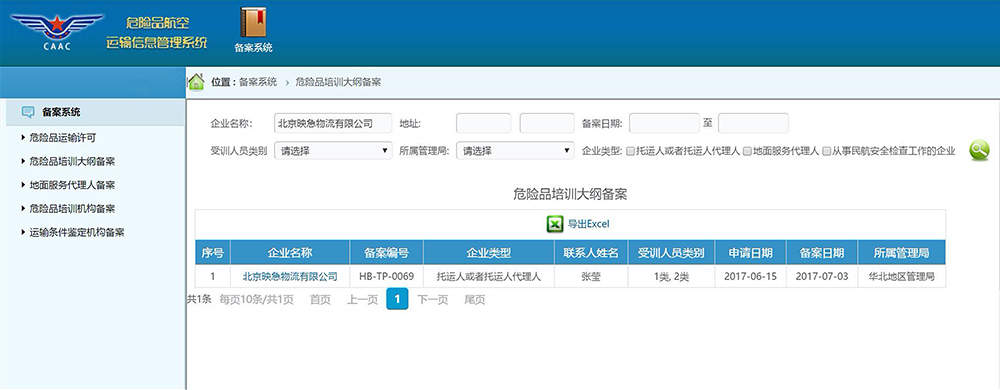The image size is (1000, 390).
Task: Select 危险品培训机构备案 in the sidebar
Action: pyautogui.click(x=72, y=208)
